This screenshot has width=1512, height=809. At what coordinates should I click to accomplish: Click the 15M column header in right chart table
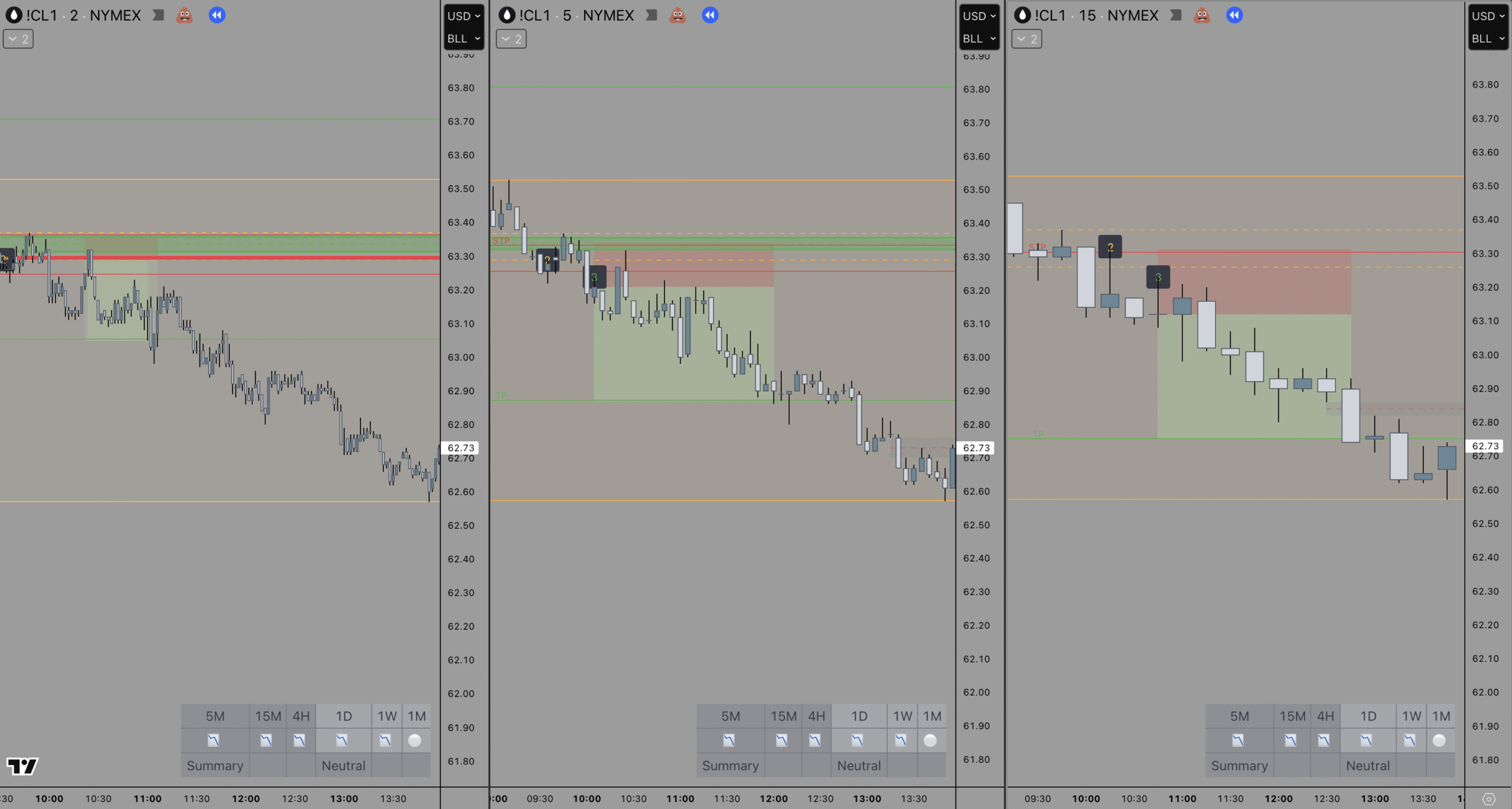click(x=1292, y=716)
